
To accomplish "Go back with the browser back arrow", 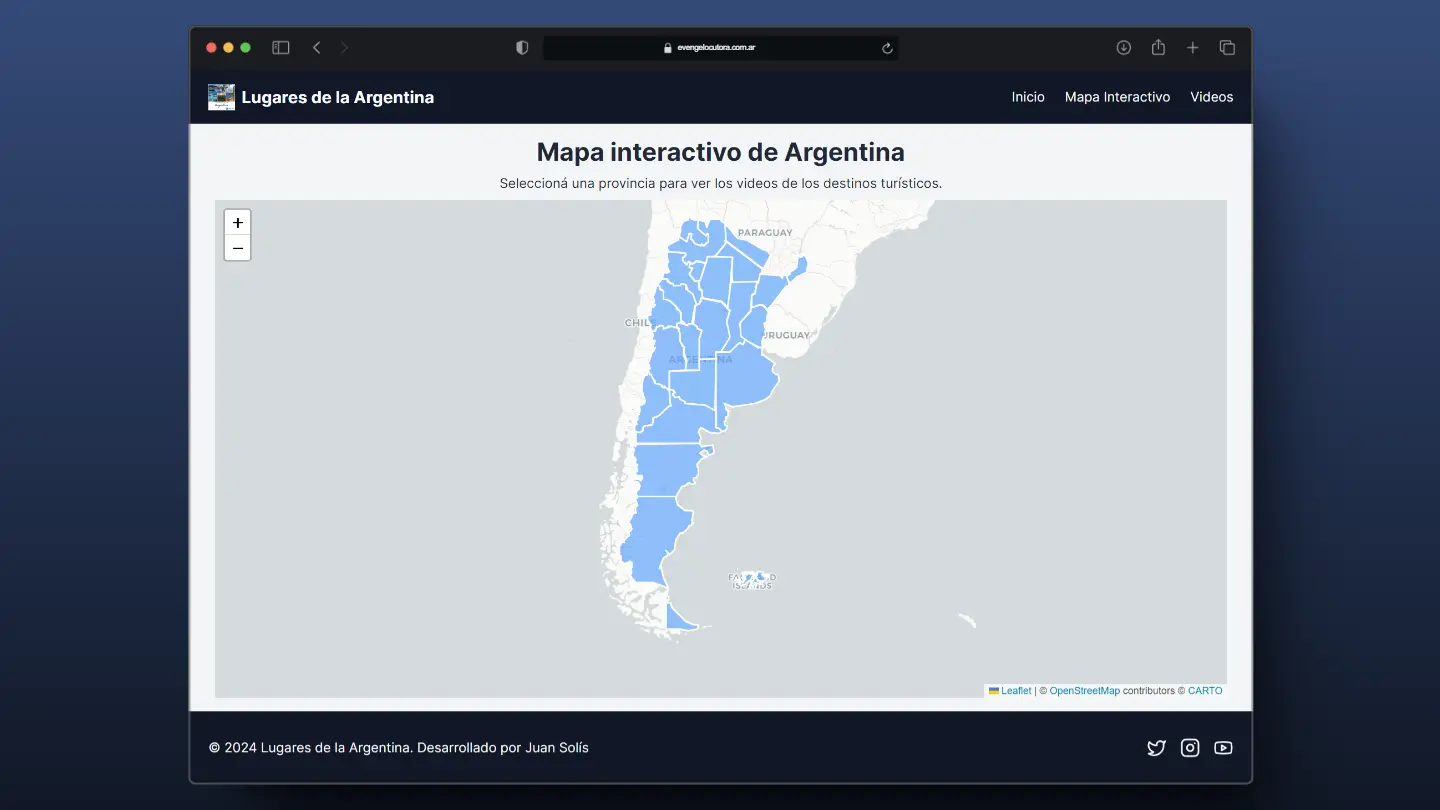I will click(x=316, y=48).
